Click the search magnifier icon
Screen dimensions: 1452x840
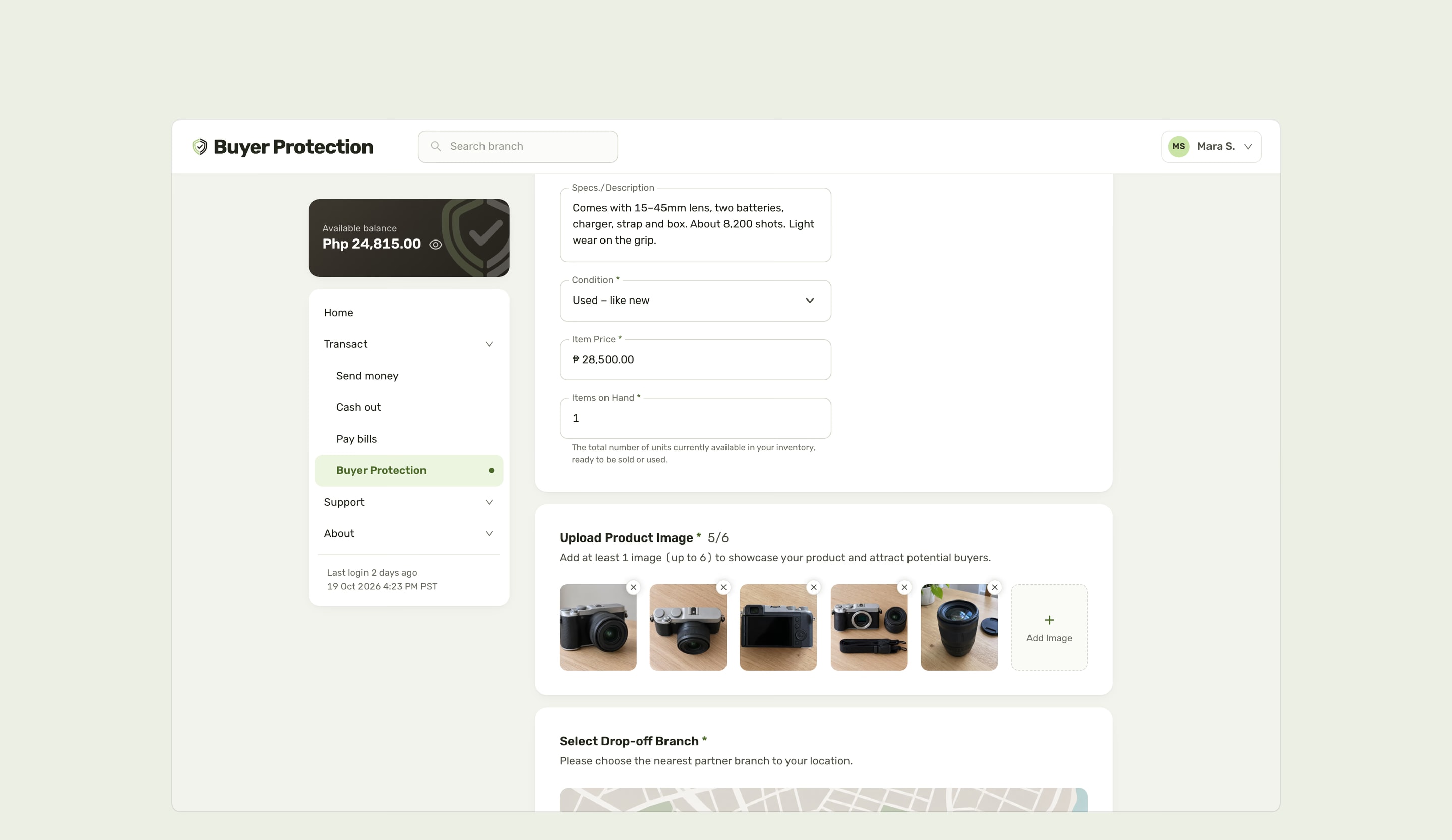(436, 146)
